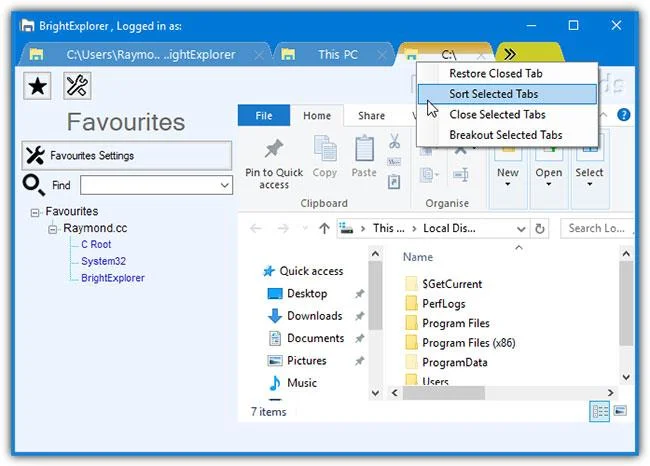Image resolution: width=650 pixels, height=466 pixels.
Task: Click the Refresh icon beside address bar
Action: [x=539, y=228]
